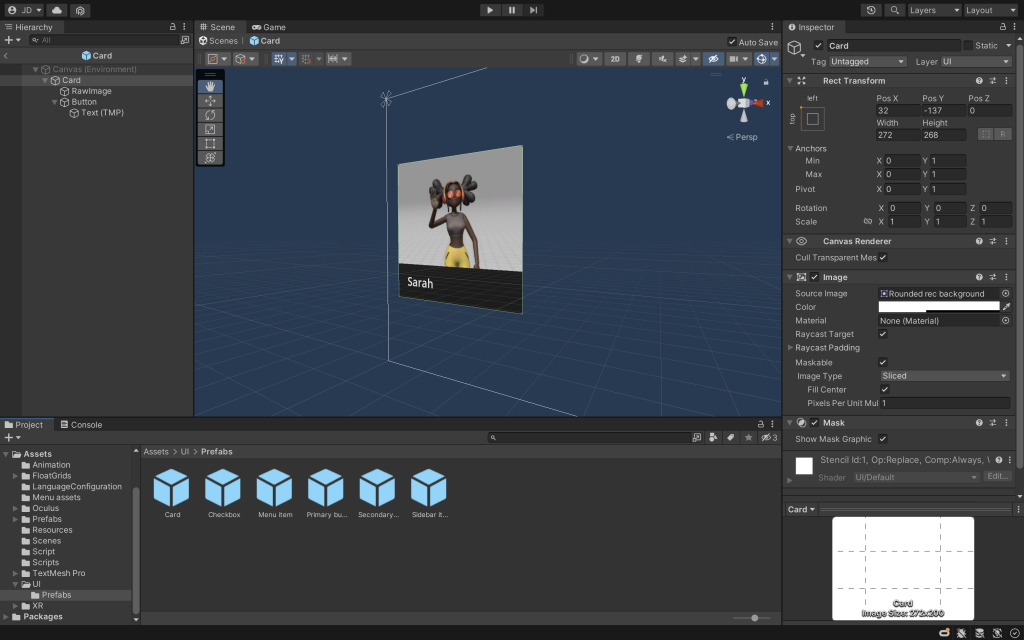Toggle the Raycast Target checkbox
The height and width of the screenshot is (640, 1024).
882,334
